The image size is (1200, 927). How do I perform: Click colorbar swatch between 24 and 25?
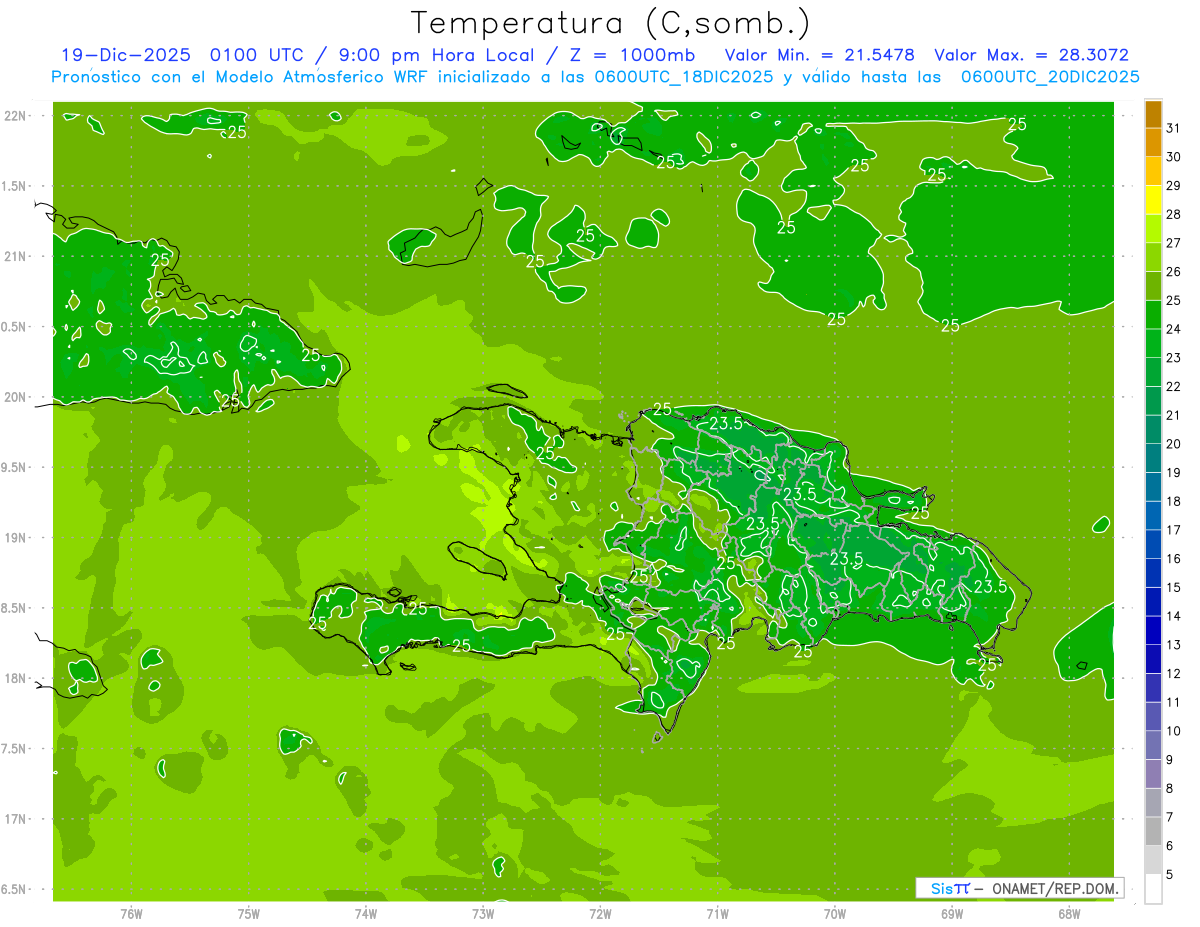click(1153, 314)
